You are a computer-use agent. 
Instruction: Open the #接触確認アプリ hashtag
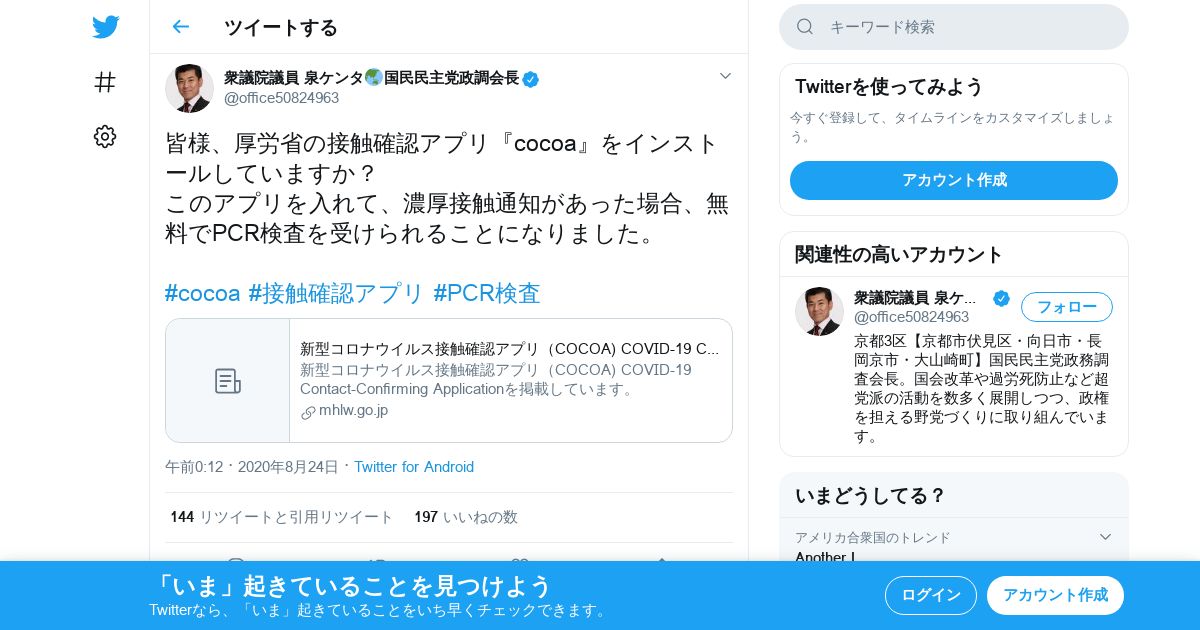(336, 293)
